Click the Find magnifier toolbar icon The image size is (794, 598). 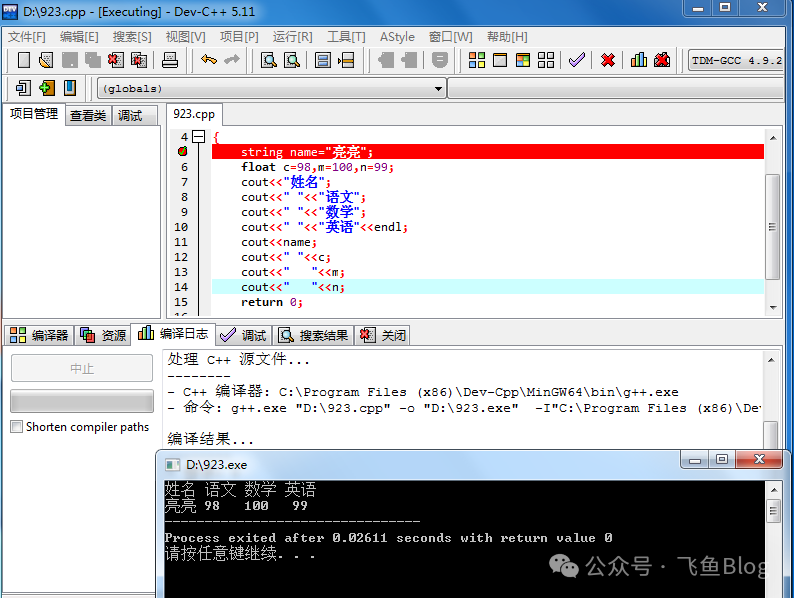(x=269, y=60)
